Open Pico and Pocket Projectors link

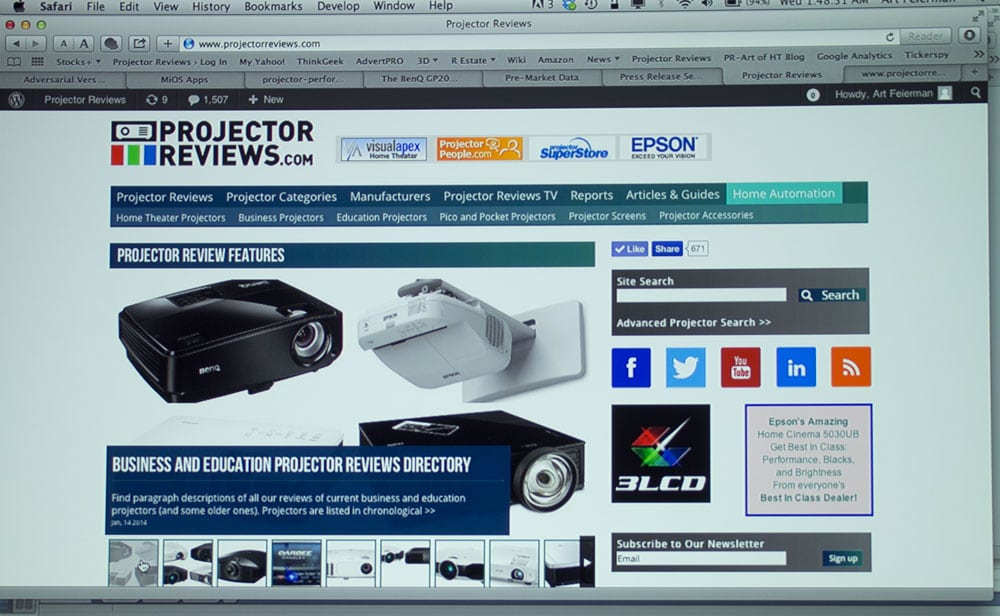[x=497, y=217]
